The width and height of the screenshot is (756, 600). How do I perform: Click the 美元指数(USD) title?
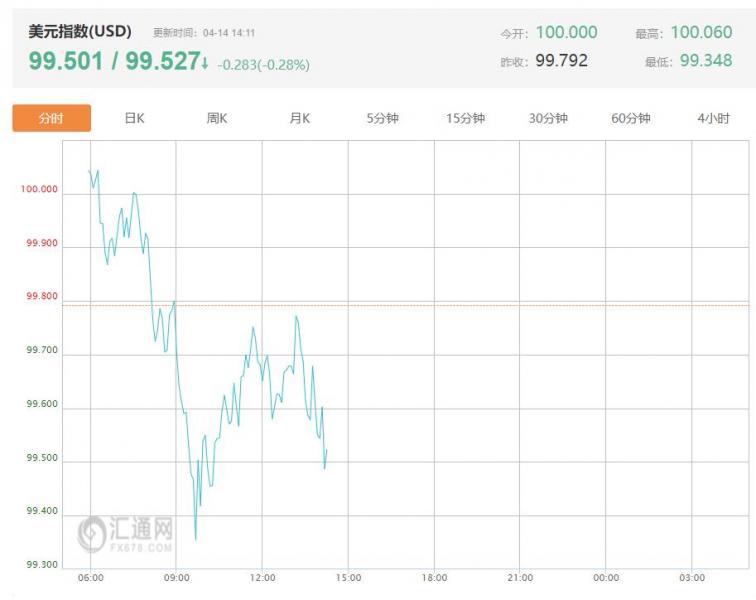(x=80, y=31)
